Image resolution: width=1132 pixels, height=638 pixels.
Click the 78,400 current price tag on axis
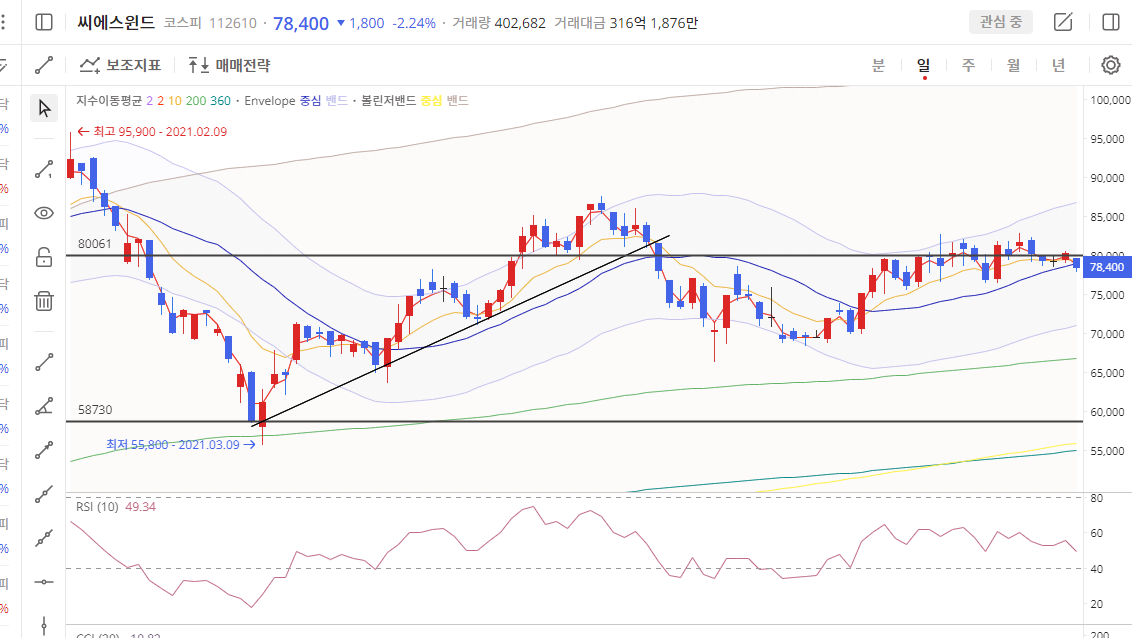tap(1107, 267)
